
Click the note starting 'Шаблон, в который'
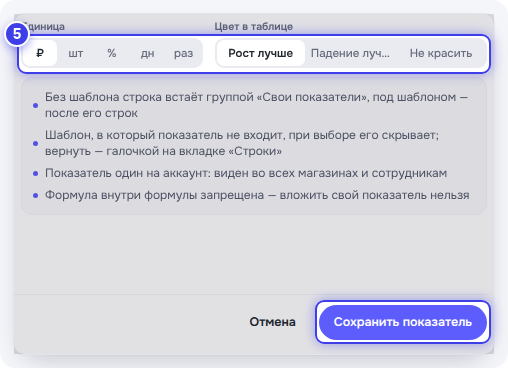coord(242,143)
